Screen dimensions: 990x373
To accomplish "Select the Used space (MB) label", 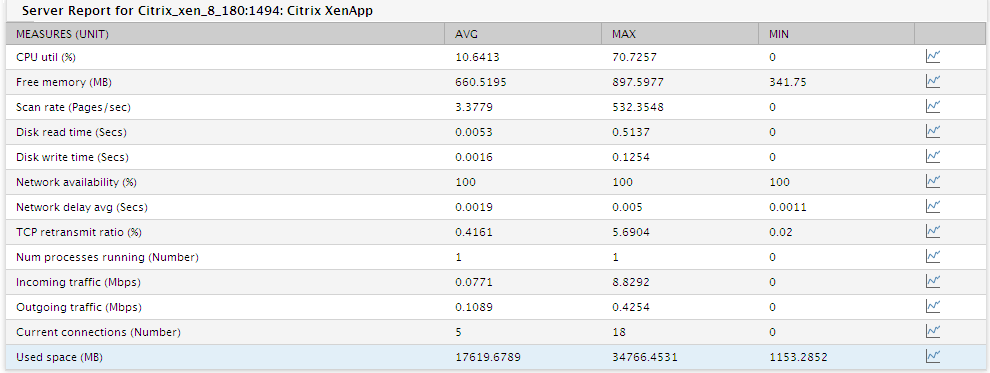I will (59, 357).
